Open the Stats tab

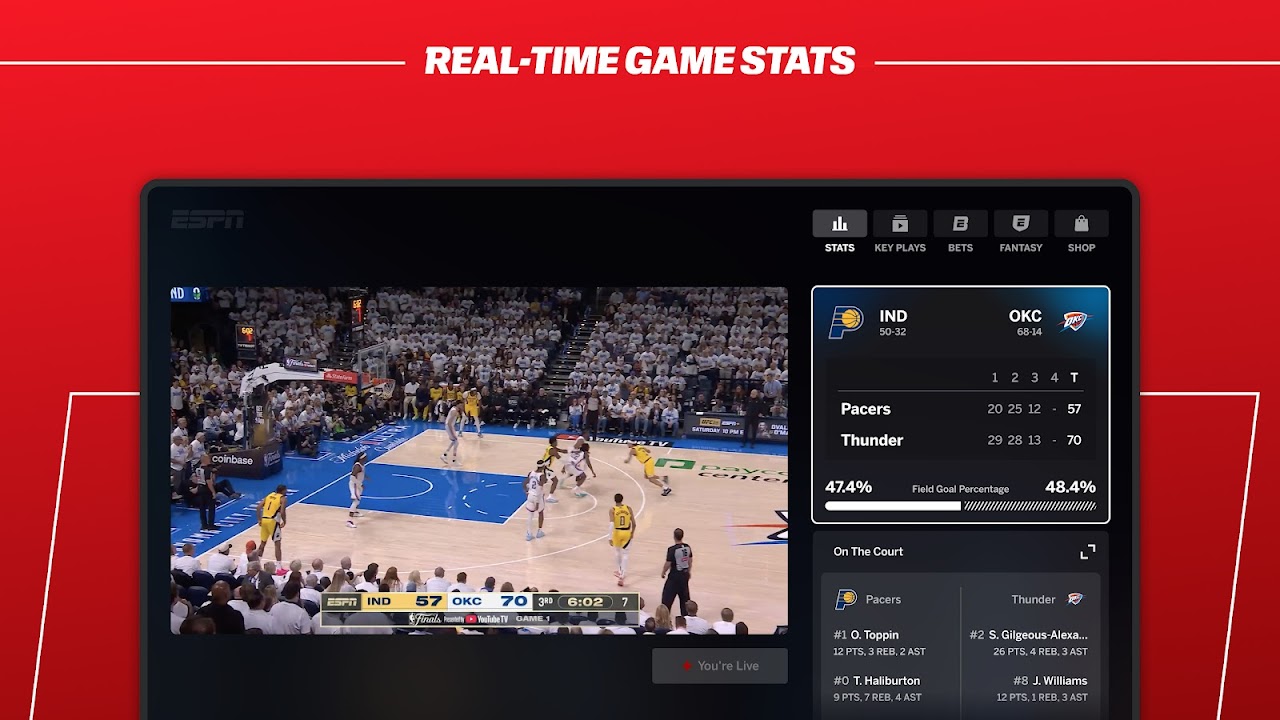pos(839,232)
